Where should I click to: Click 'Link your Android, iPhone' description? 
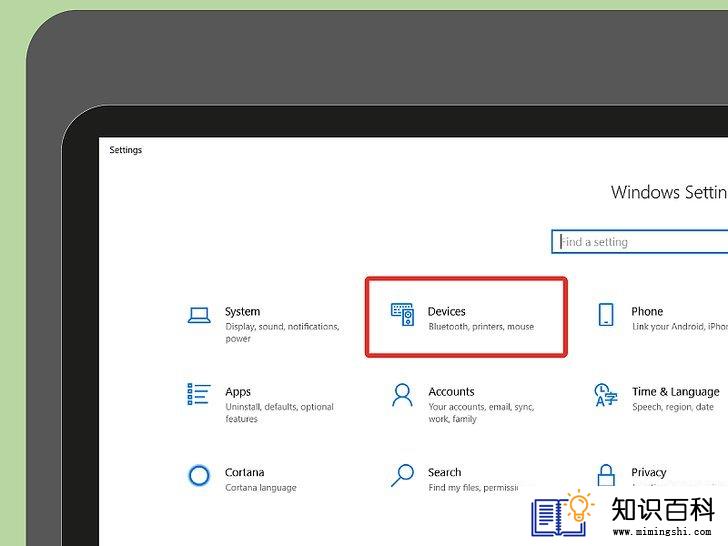click(x=680, y=327)
